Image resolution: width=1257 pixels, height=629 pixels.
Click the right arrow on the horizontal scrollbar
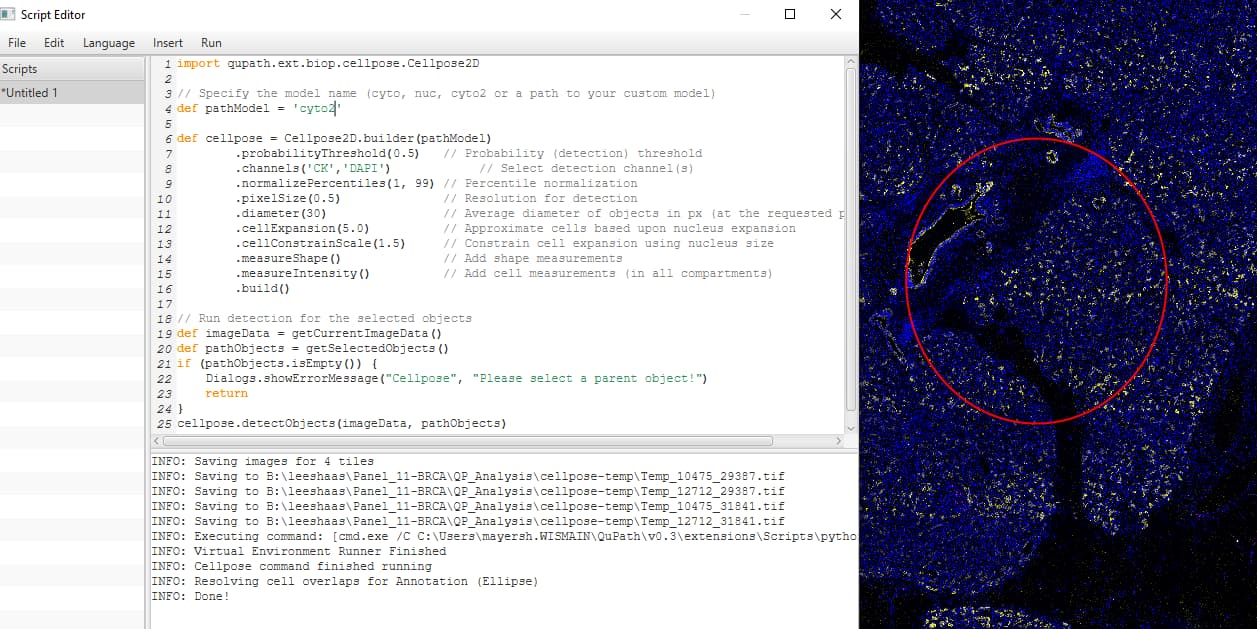point(840,440)
